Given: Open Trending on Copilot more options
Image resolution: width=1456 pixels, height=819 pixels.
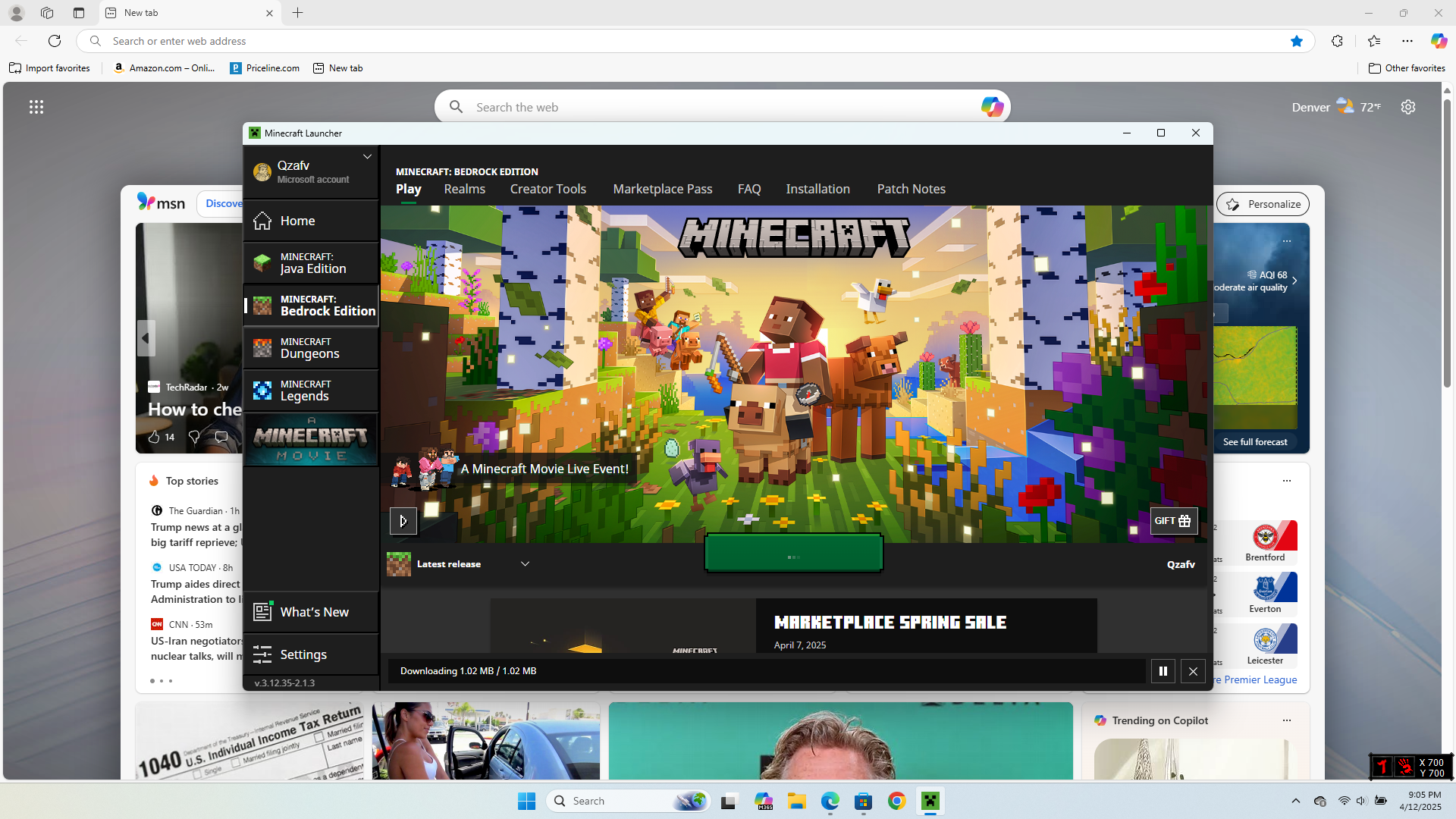Looking at the screenshot, I should point(1287,720).
